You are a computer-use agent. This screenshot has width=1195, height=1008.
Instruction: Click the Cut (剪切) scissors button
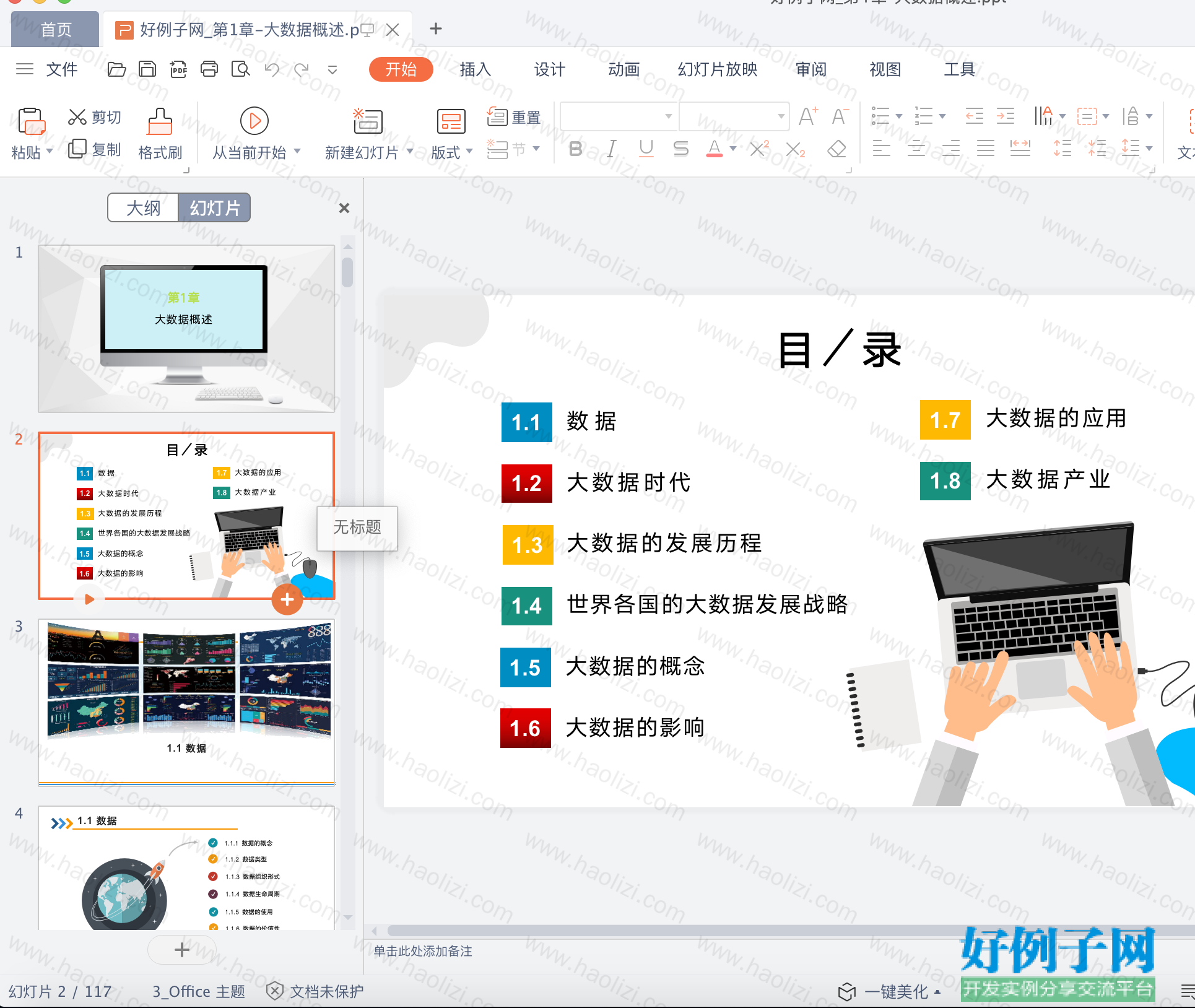(x=95, y=117)
